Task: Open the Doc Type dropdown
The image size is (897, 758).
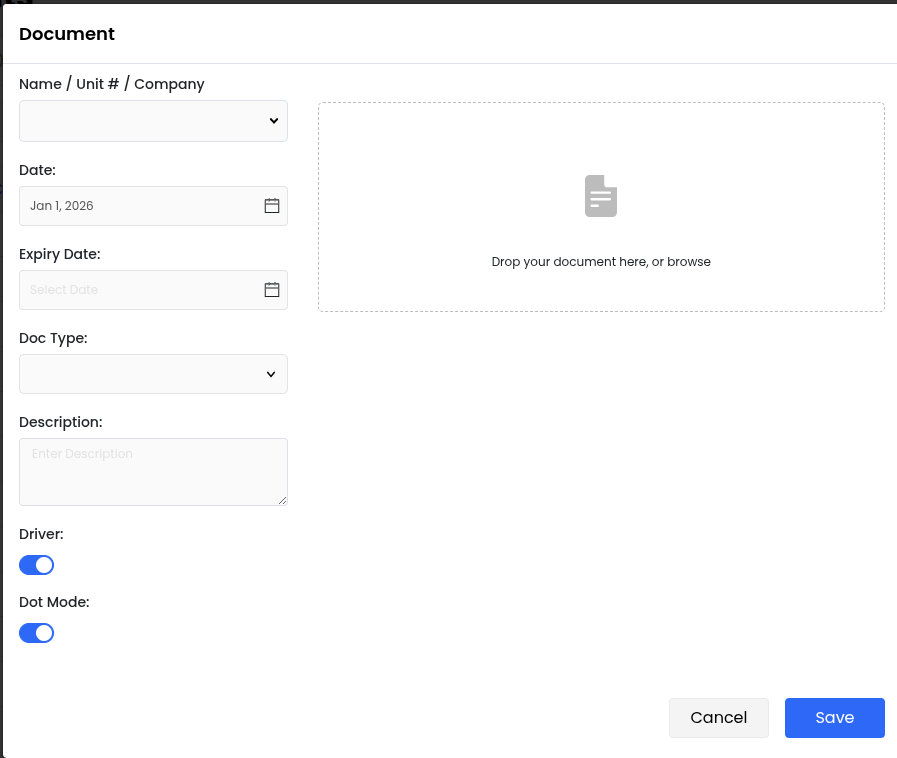Action: click(x=153, y=374)
